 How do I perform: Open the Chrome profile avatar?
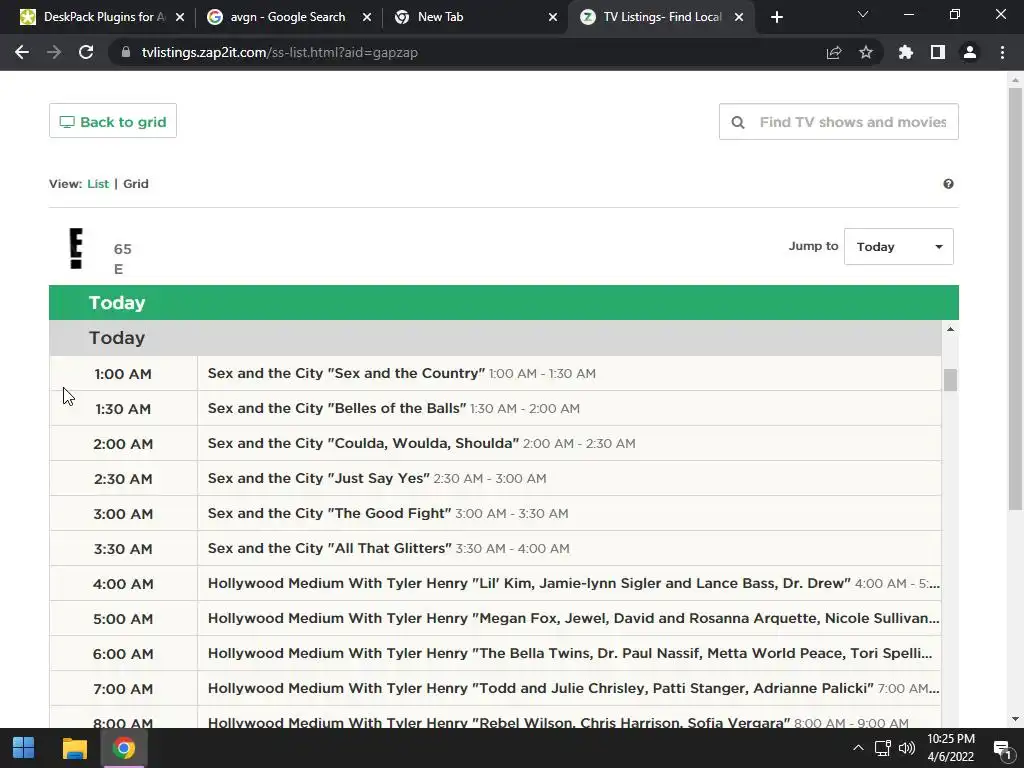coord(970,52)
